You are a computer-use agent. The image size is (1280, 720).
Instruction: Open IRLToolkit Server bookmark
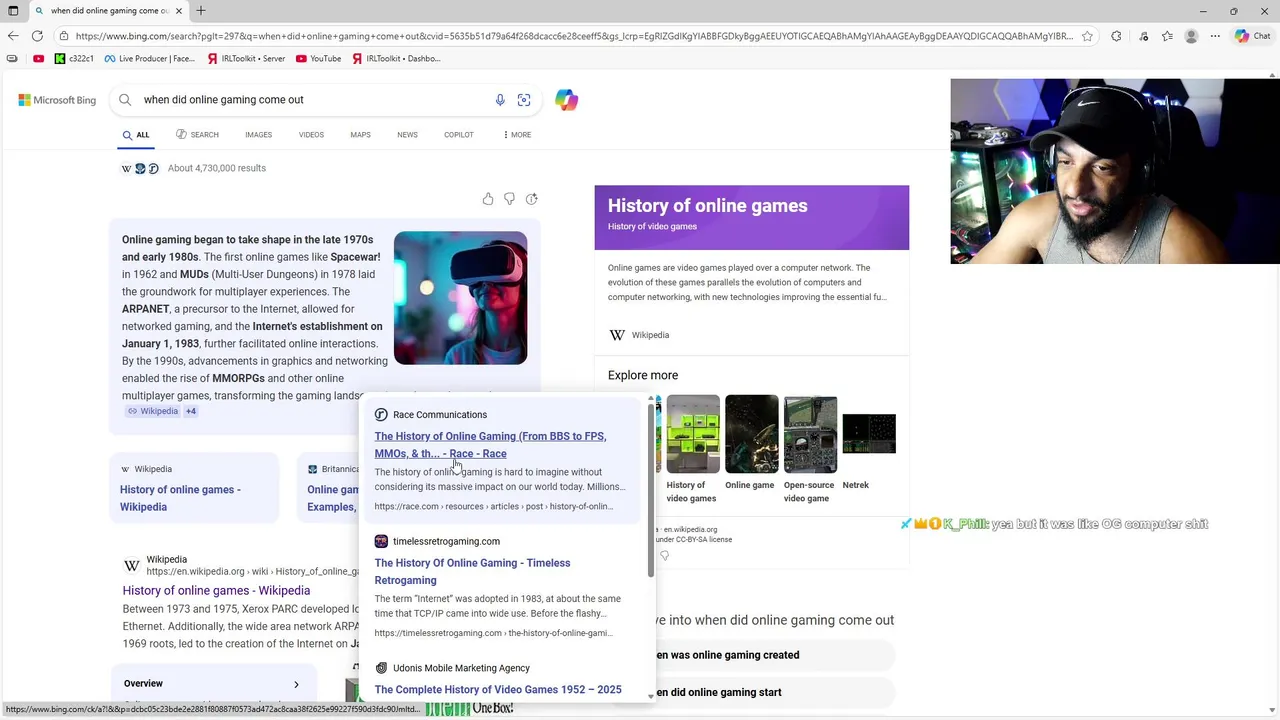[246, 59]
